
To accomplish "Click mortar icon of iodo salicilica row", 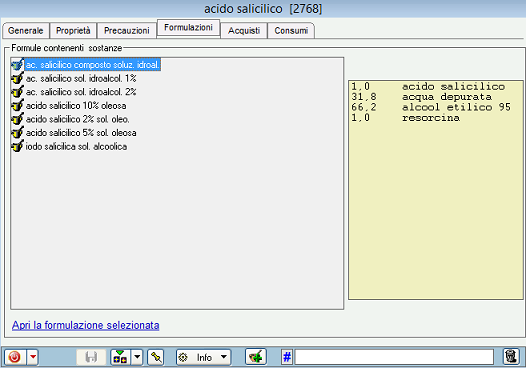I will pos(17,147).
